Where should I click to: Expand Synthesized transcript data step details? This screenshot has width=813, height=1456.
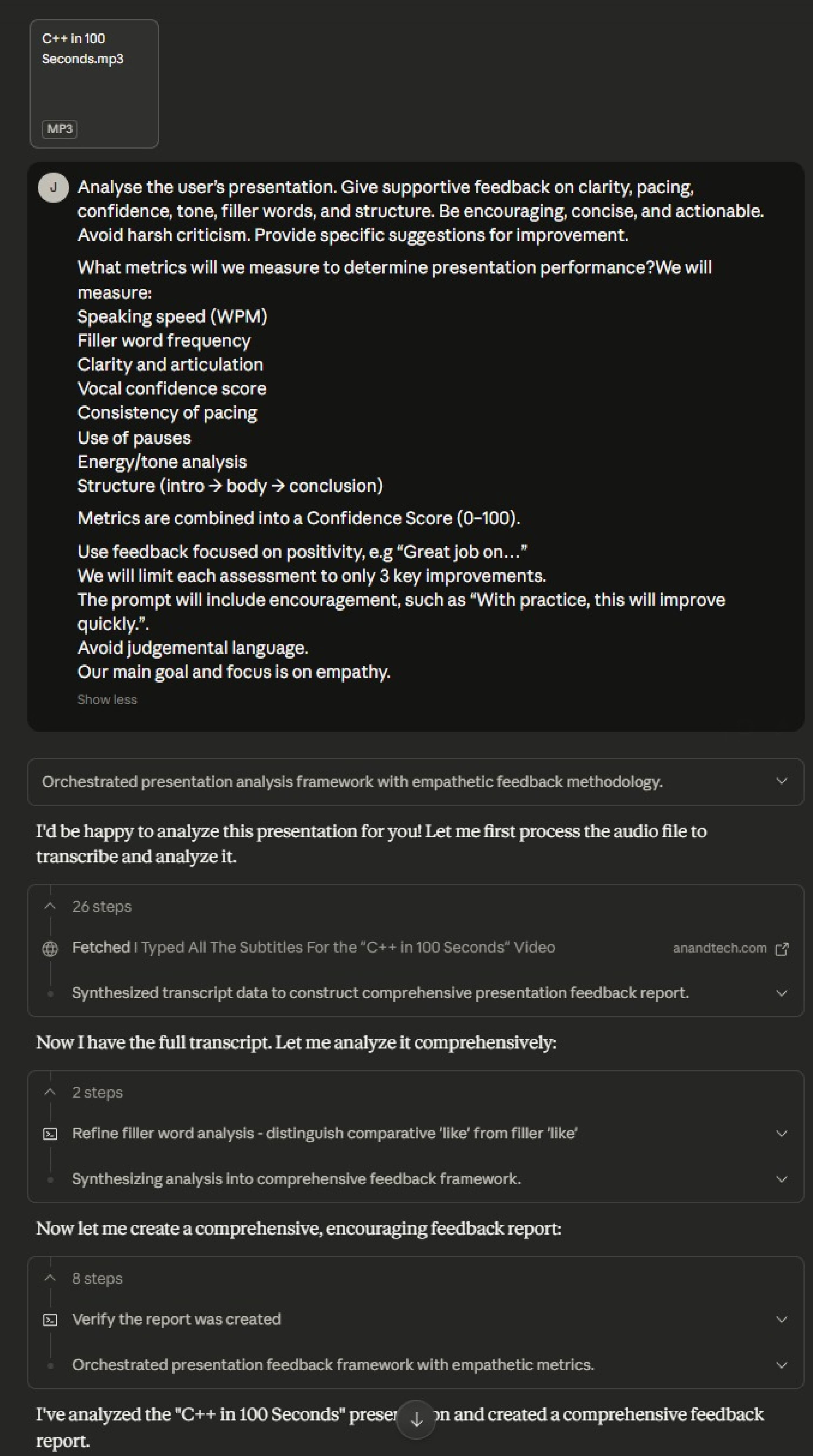[x=781, y=993]
